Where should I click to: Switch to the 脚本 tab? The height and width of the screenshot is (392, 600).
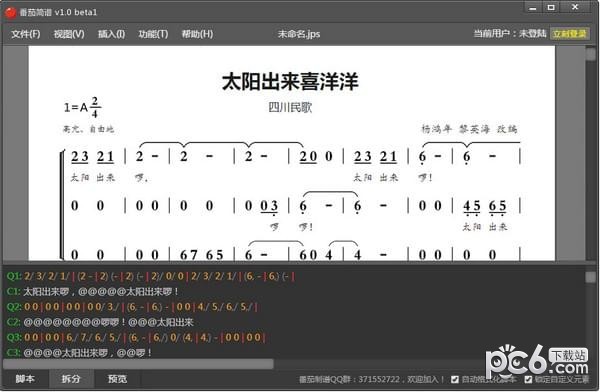[x=25, y=379]
